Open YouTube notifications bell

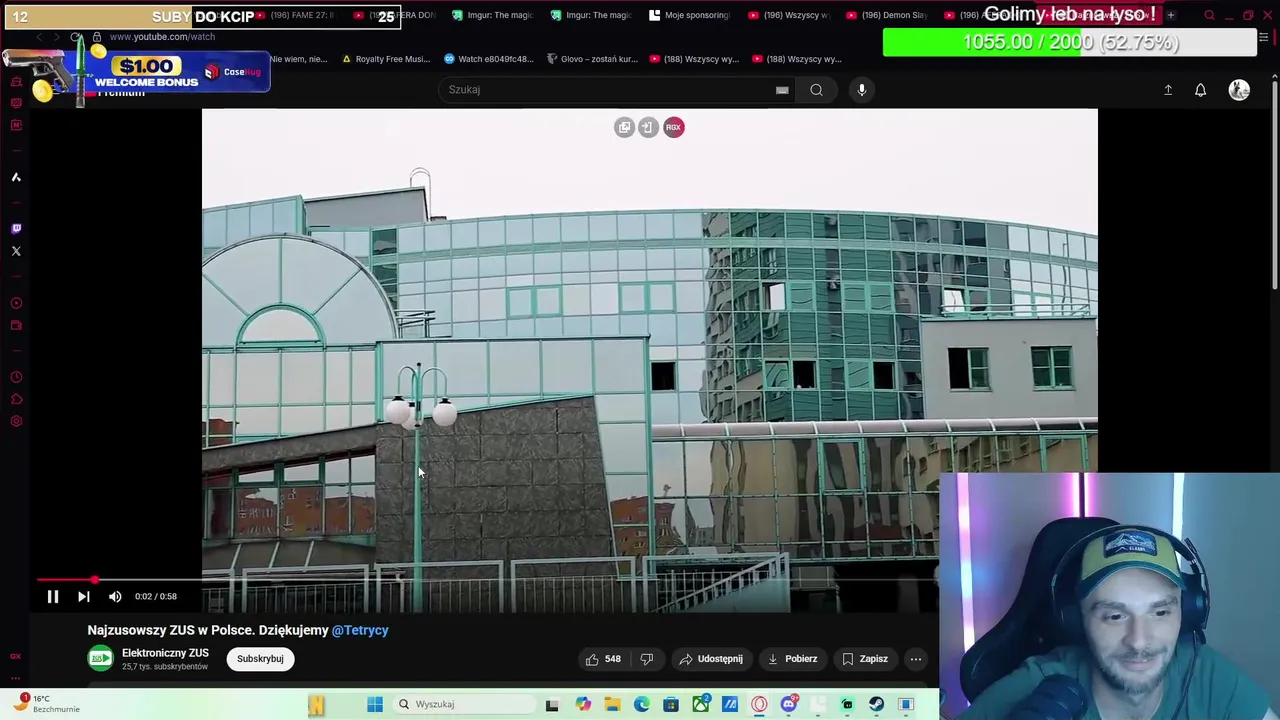pos(1201,90)
